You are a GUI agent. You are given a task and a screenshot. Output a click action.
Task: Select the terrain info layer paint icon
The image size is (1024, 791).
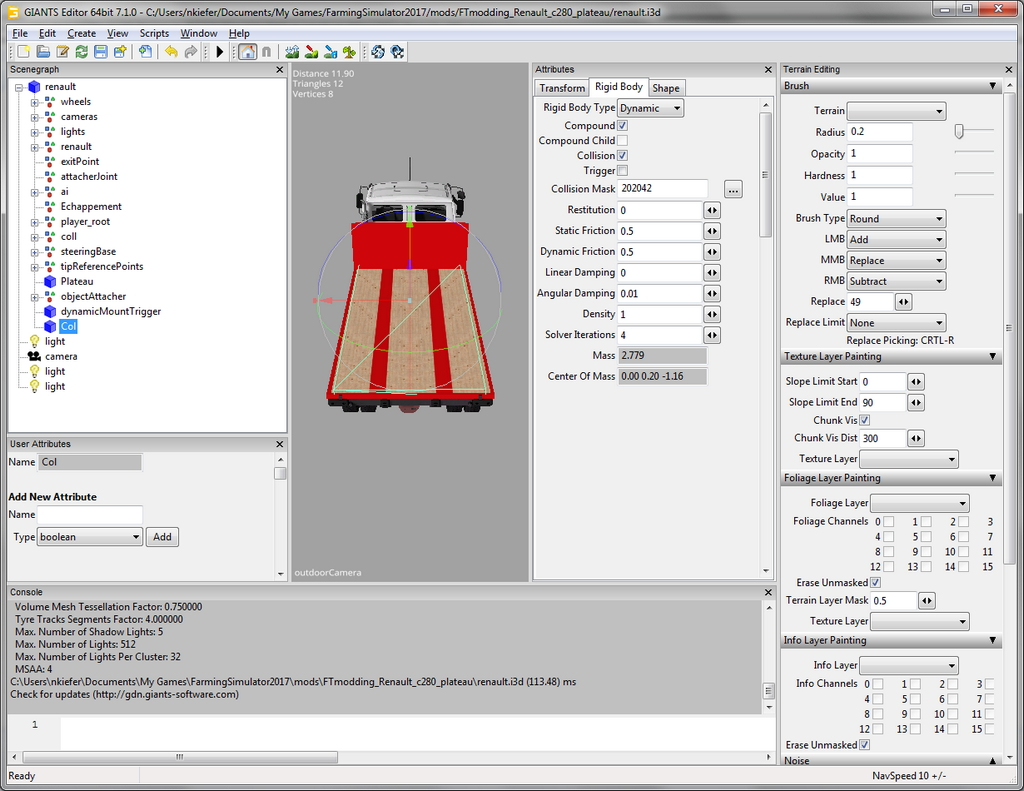coord(330,52)
